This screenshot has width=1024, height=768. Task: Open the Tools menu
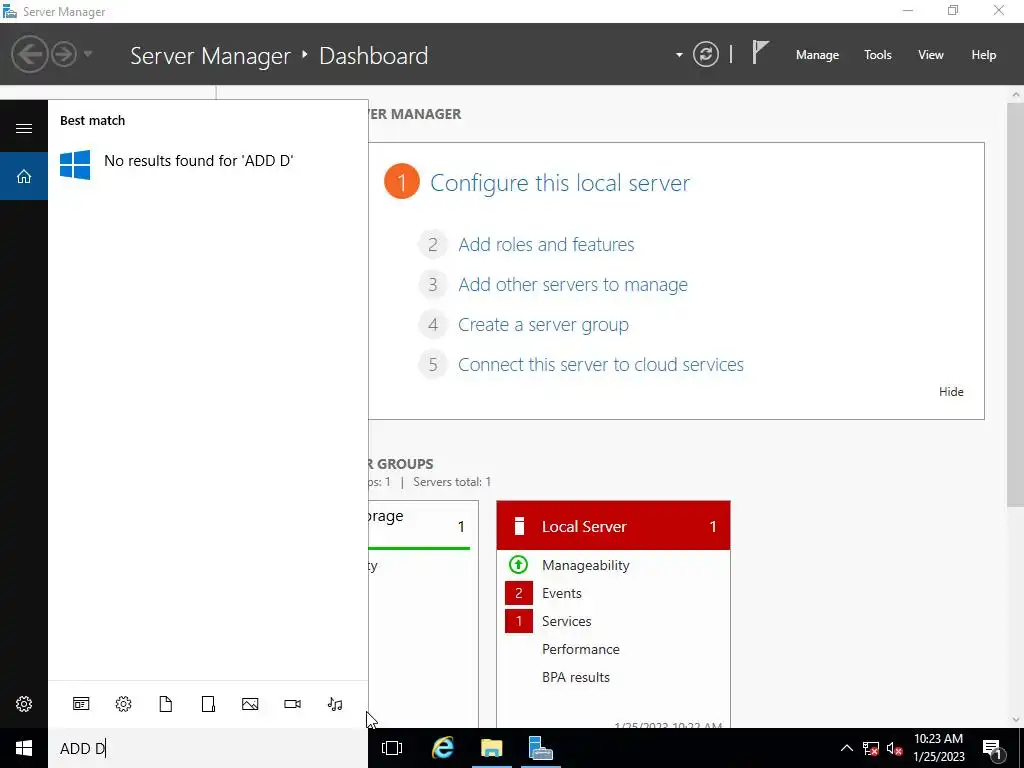pyautogui.click(x=878, y=55)
